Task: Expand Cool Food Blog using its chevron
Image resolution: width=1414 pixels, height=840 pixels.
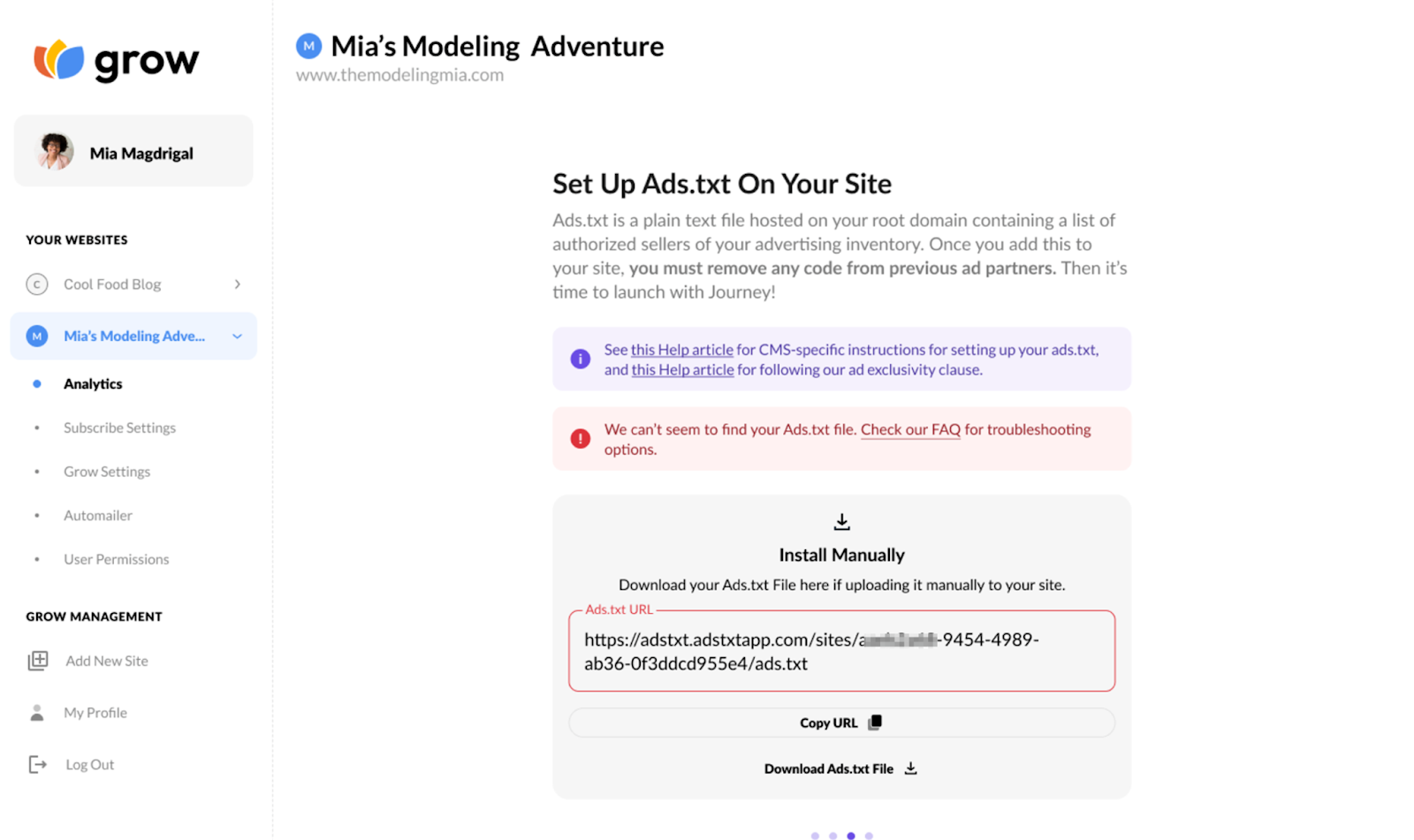Action: [237, 284]
